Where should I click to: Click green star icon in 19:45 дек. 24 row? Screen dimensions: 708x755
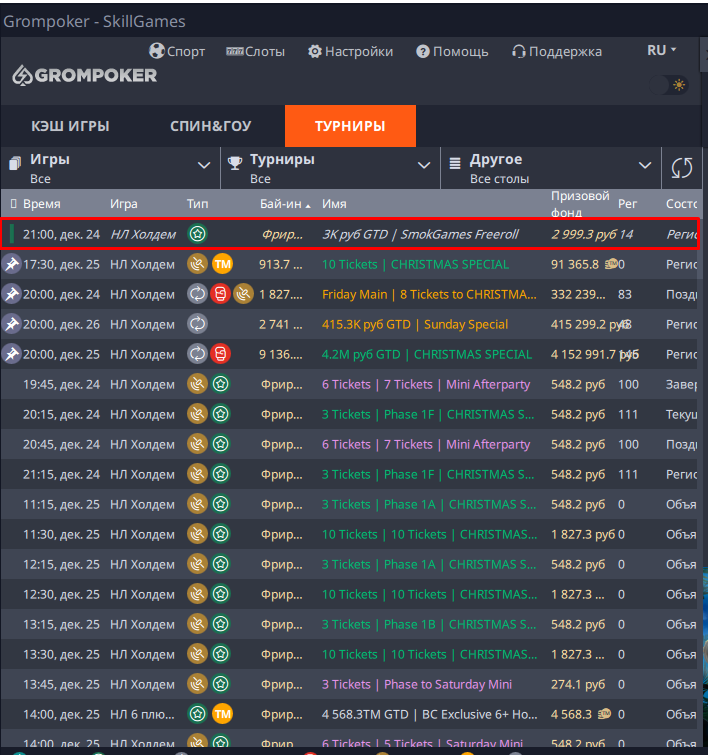coord(221,384)
